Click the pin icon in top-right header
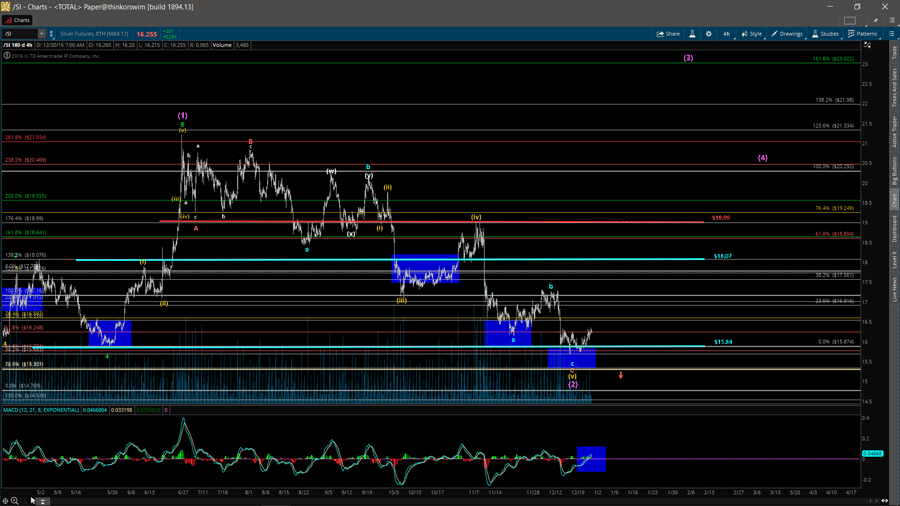This screenshot has width=900, height=506. 876,20
